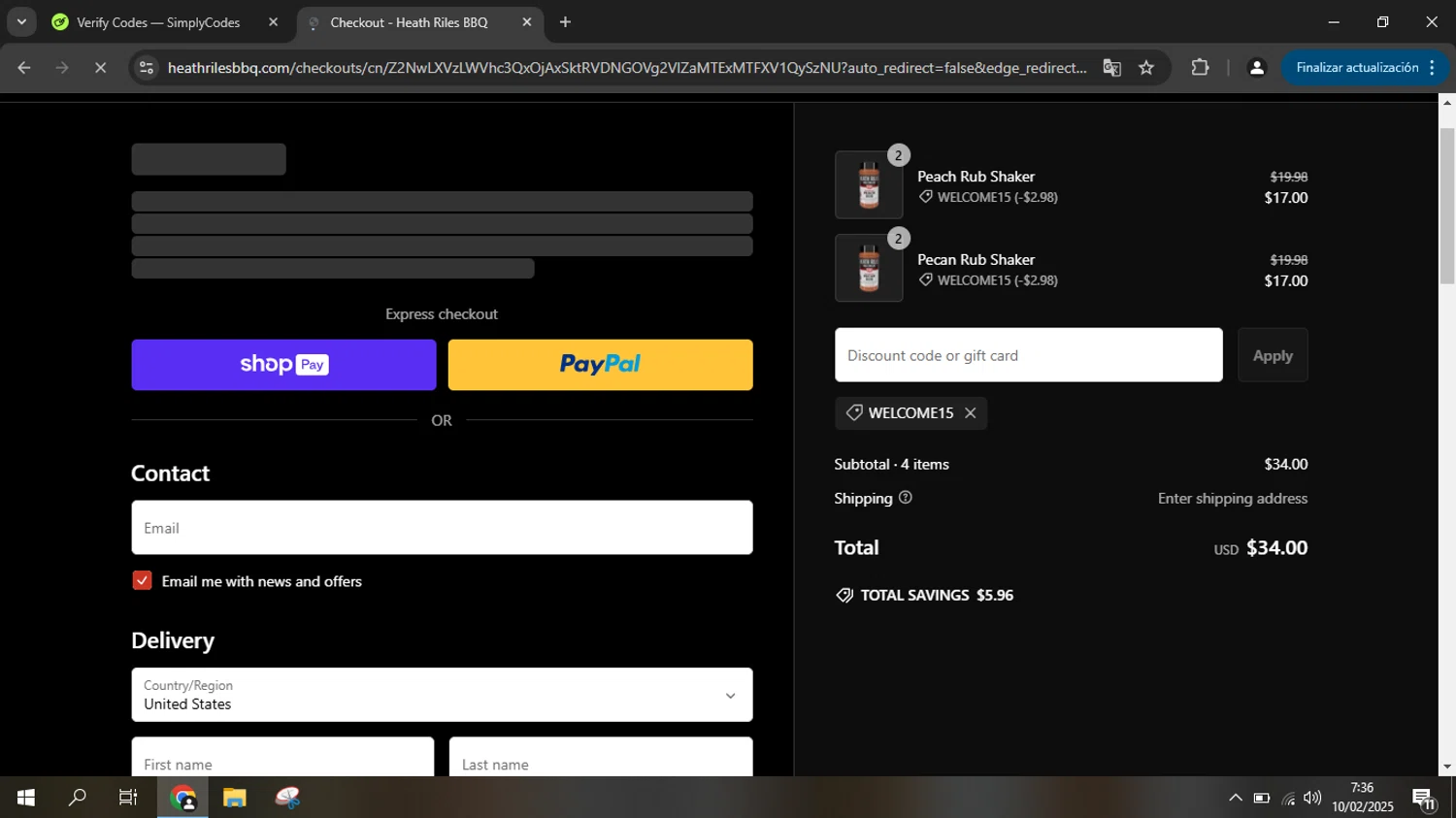This screenshot has height=818, width=1456.
Task: Open File Explorer from the taskbar
Action: tap(235, 798)
